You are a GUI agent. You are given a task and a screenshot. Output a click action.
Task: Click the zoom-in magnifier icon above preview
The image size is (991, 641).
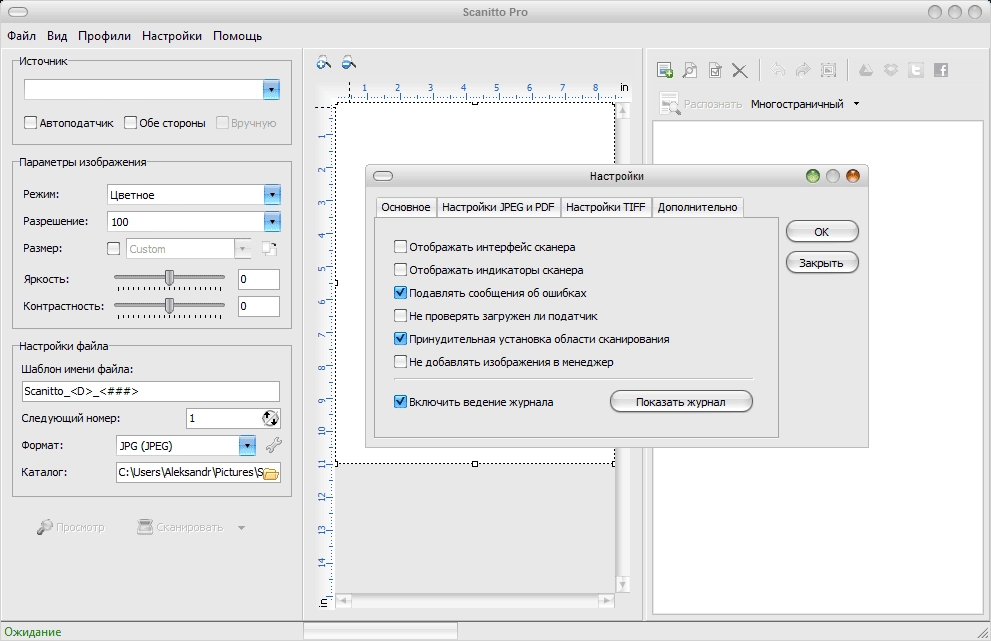324,63
